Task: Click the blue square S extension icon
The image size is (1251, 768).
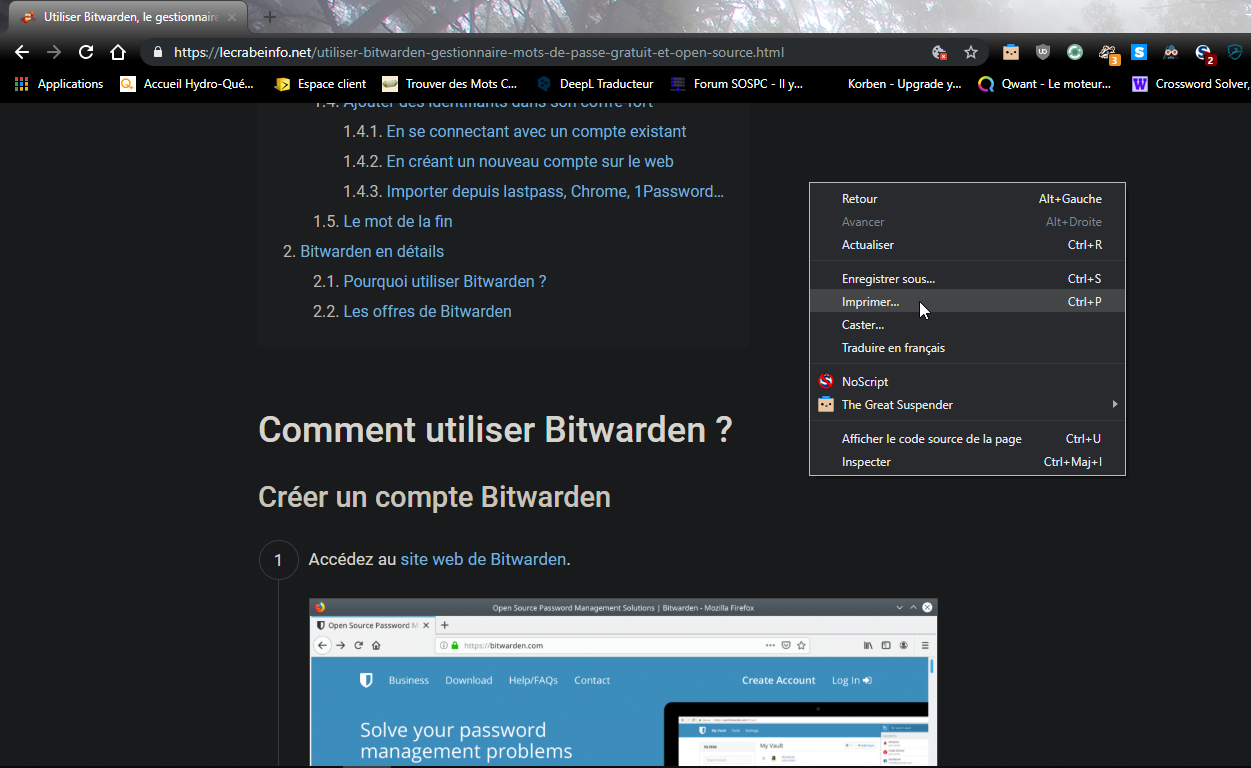Action: point(1139,52)
